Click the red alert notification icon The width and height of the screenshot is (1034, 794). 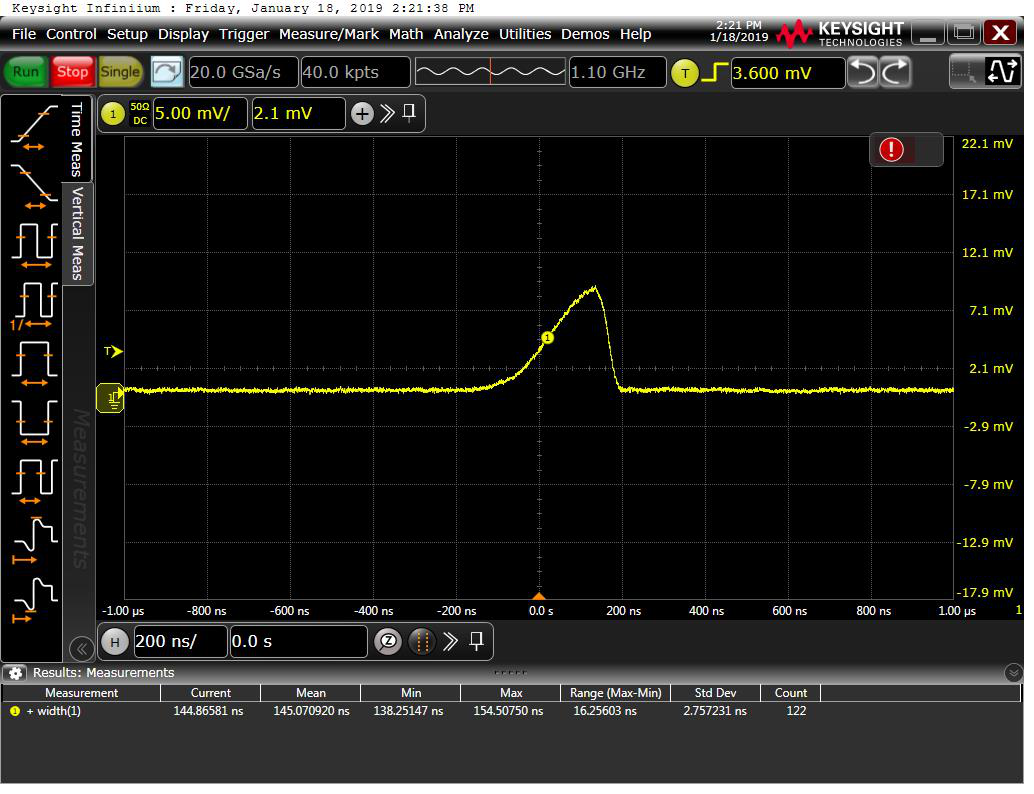(891, 150)
